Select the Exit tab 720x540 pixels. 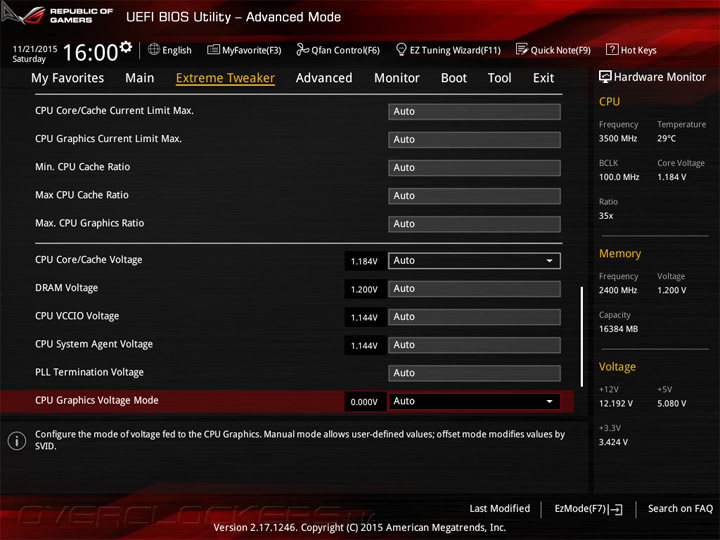544,78
